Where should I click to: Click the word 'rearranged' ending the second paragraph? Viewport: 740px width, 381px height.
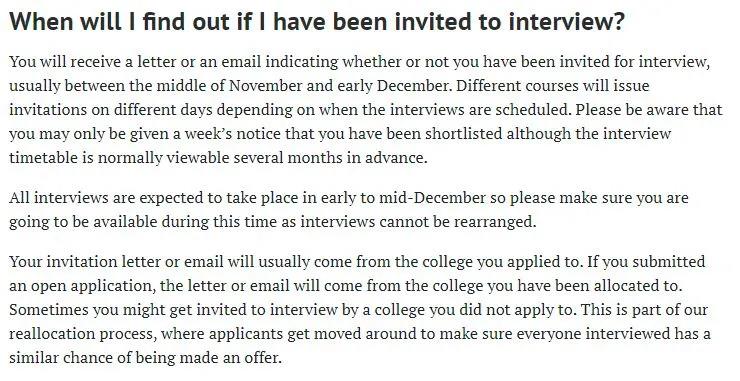pyautogui.click(x=494, y=221)
